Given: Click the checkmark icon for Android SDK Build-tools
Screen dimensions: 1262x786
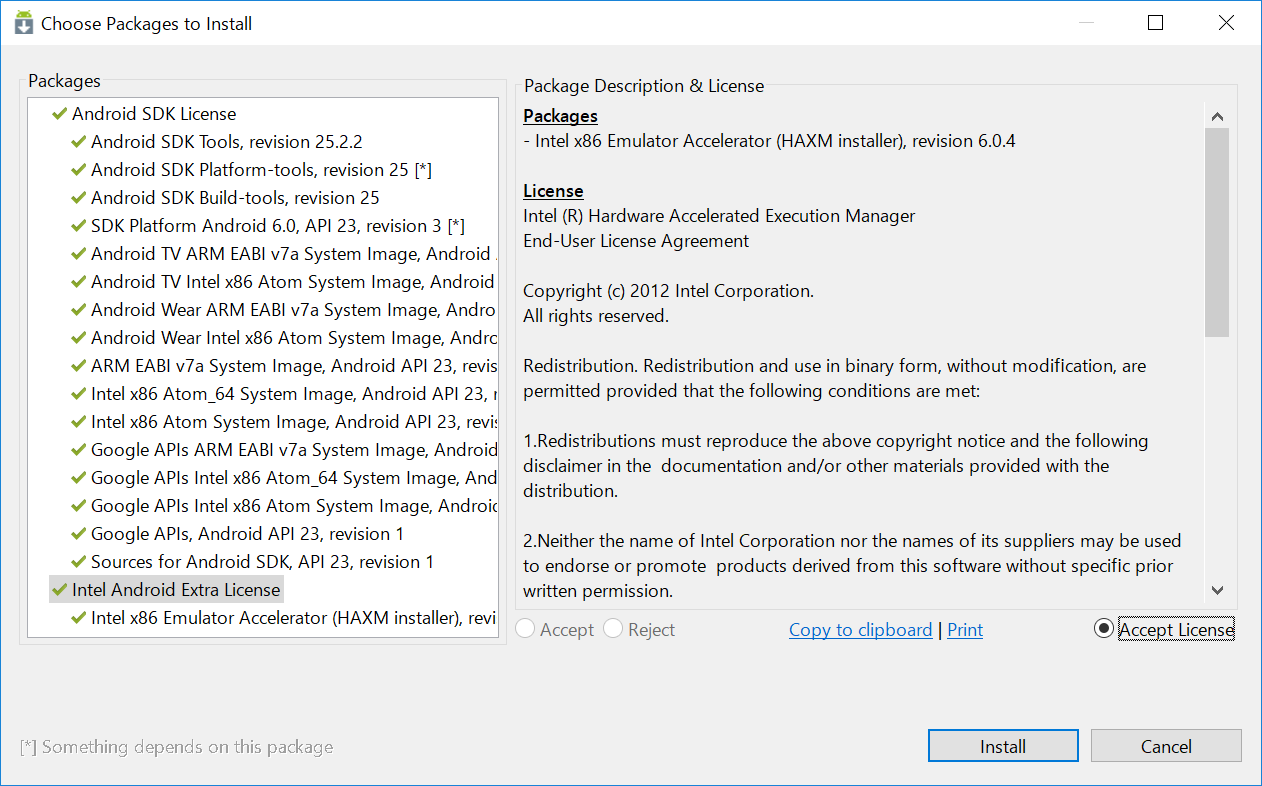Looking at the screenshot, I should click(x=78, y=198).
